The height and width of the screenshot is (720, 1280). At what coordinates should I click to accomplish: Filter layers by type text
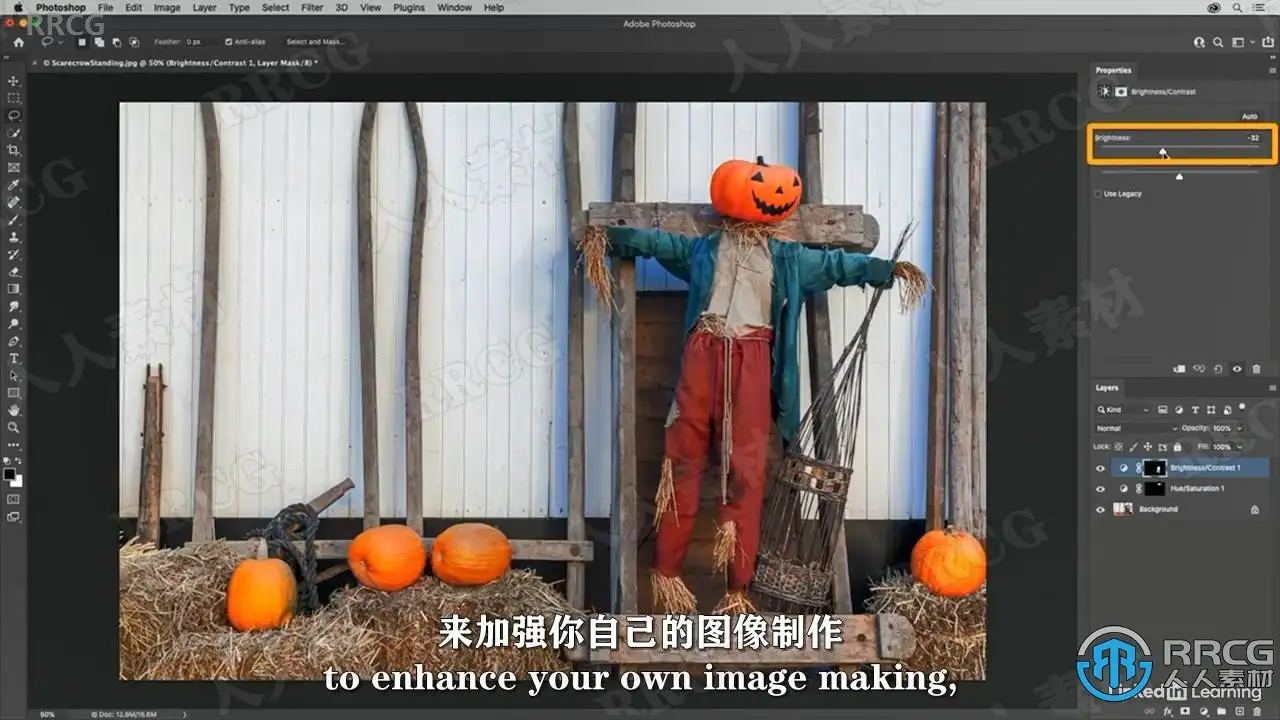[x=1195, y=410]
